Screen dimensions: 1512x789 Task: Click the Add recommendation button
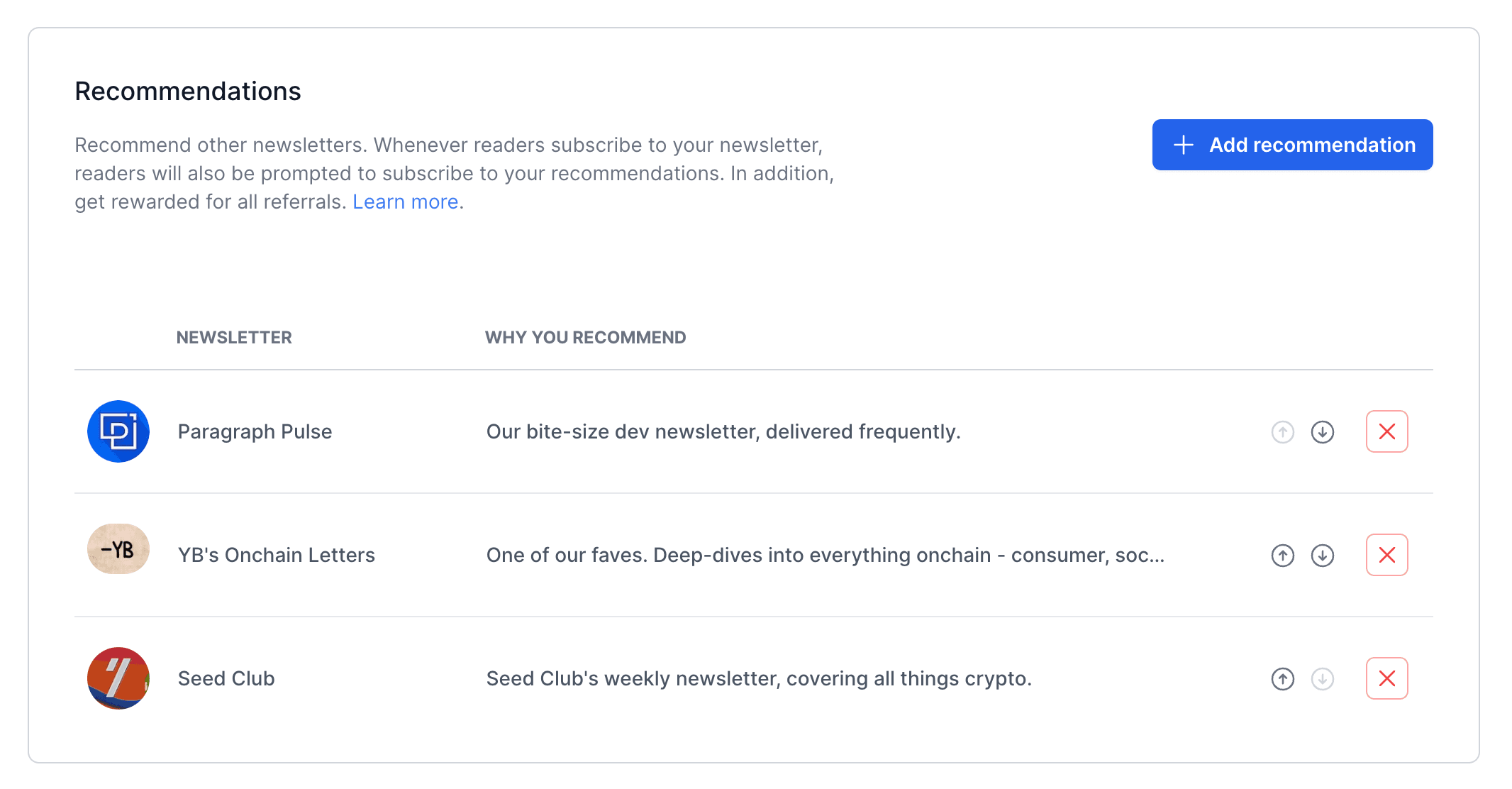pos(1291,145)
